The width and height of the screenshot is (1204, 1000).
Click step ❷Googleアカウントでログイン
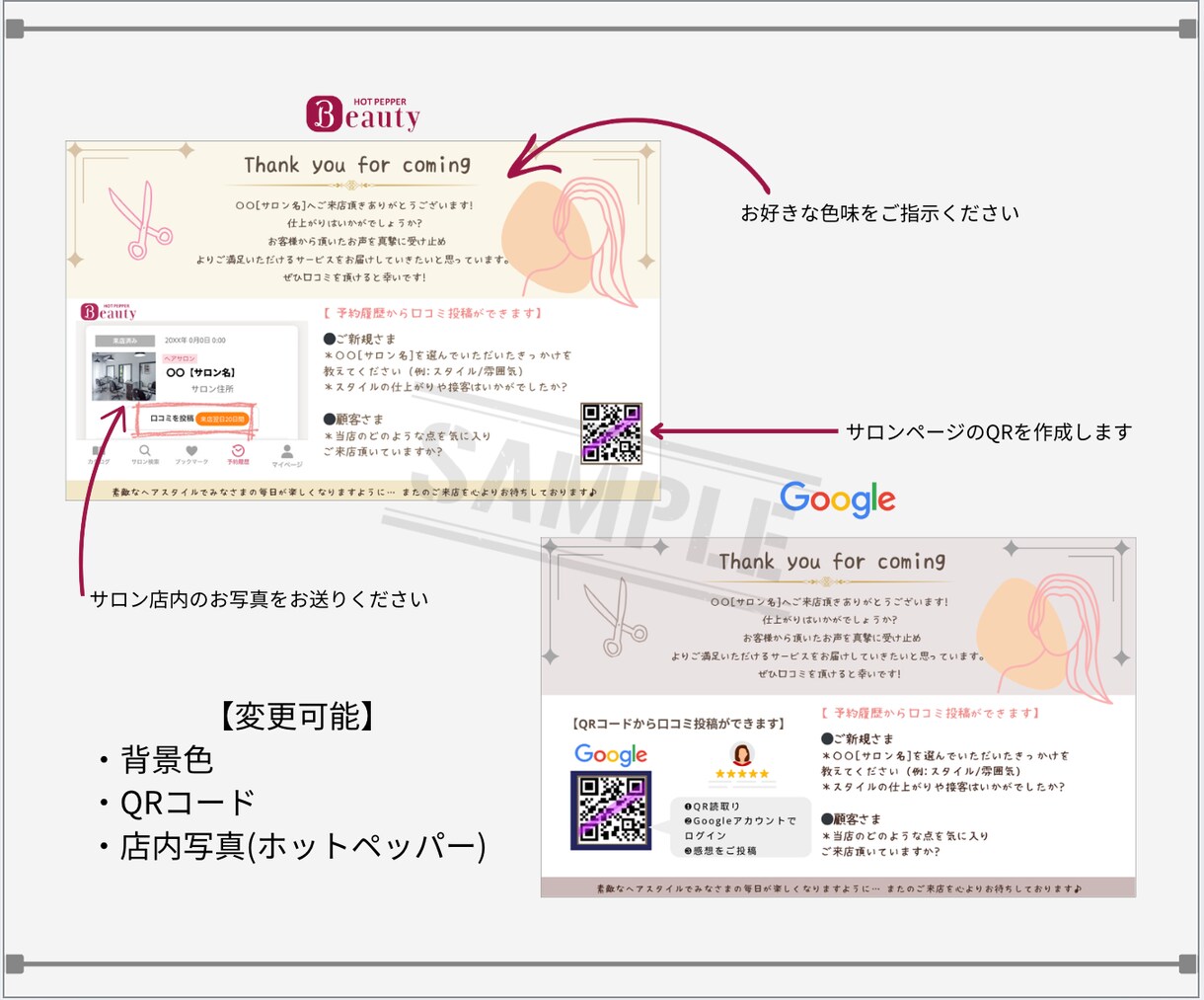click(x=740, y=828)
